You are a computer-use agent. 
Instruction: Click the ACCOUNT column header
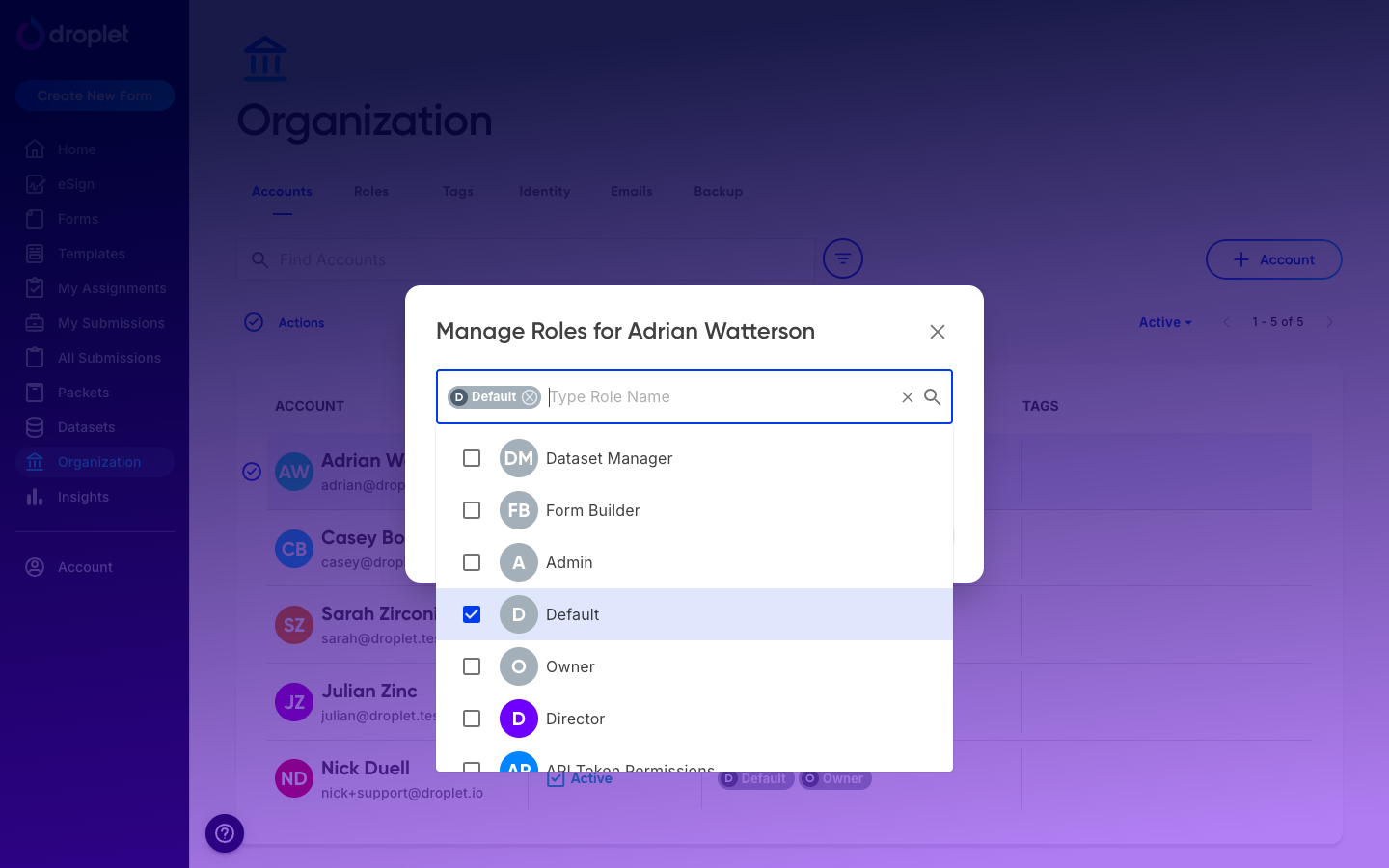pyautogui.click(x=310, y=406)
